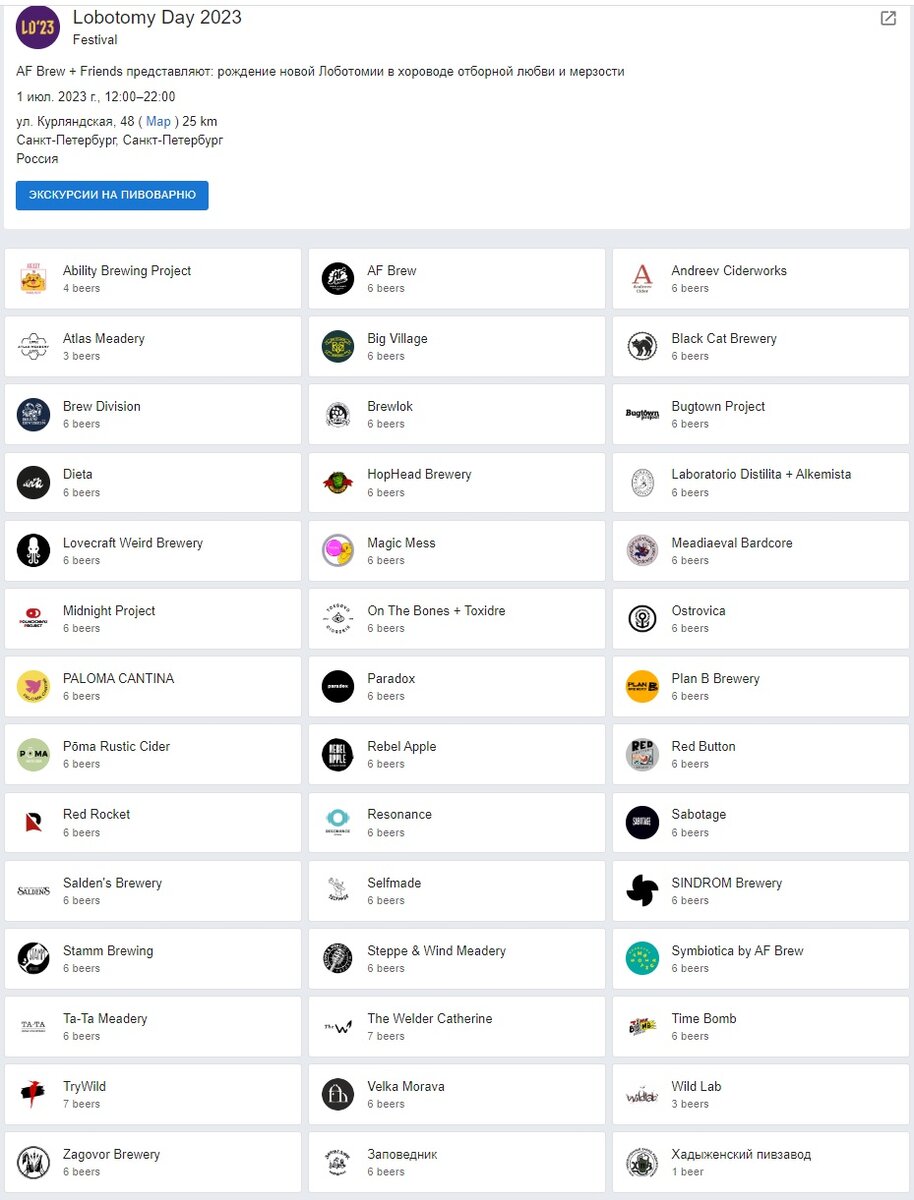Viewport: 914px width, 1200px height.
Task: Click the Paradox black logo
Action: click(x=338, y=687)
